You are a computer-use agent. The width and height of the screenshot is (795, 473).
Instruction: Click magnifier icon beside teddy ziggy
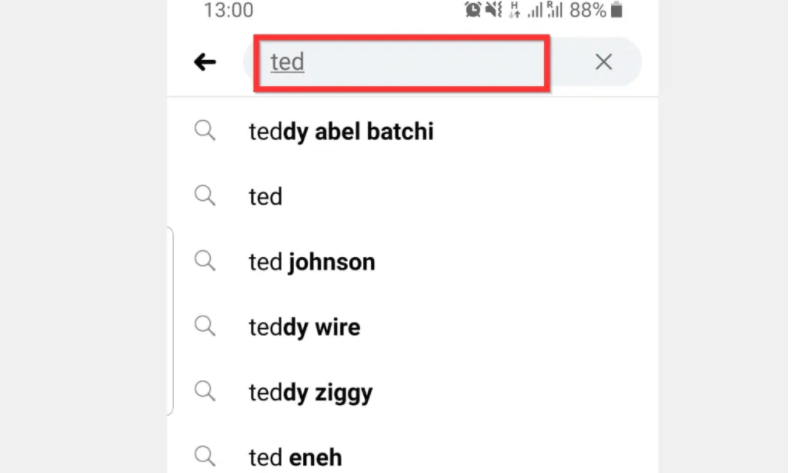(x=205, y=391)
